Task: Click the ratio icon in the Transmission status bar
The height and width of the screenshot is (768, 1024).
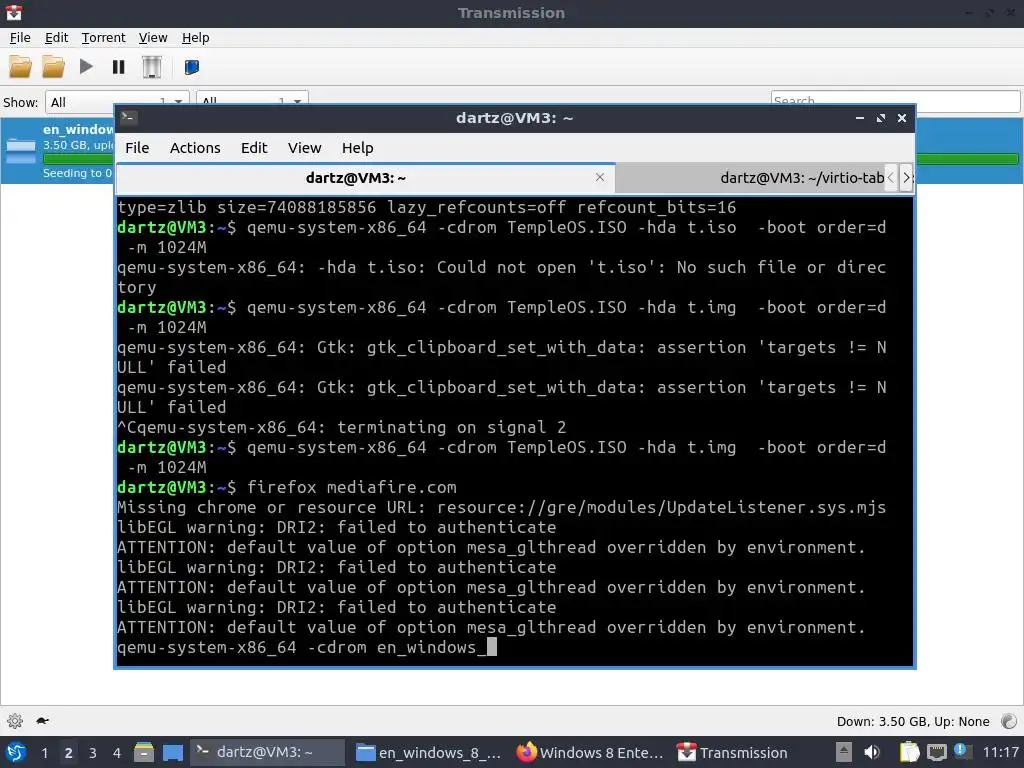Action: (1009, 721)
